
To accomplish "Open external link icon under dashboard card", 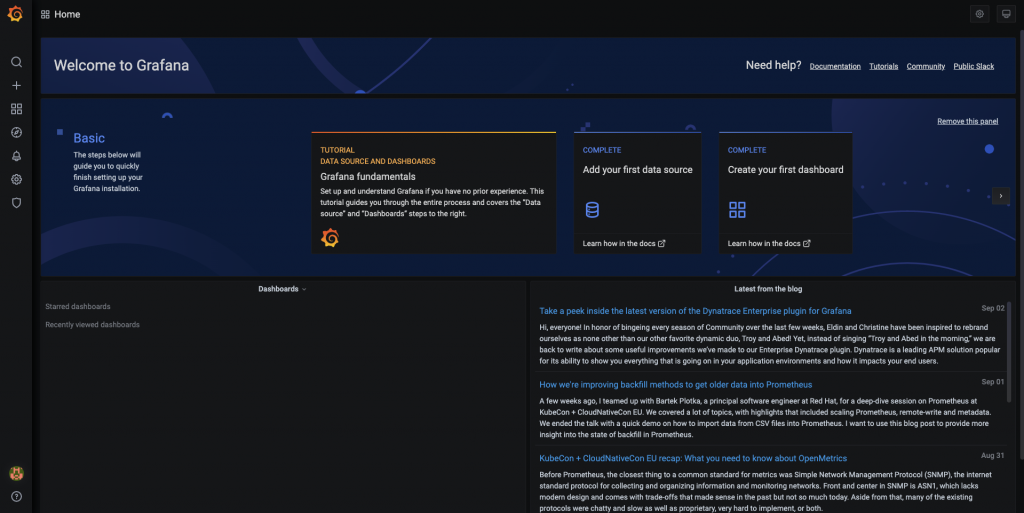I will click(807, 243).
